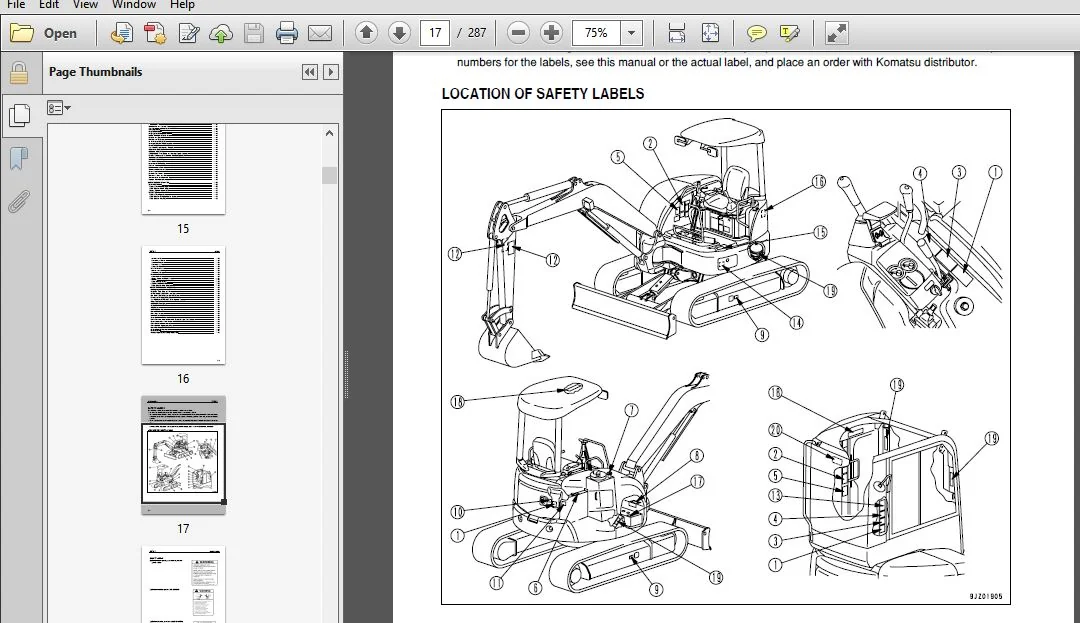Viewport: 1080px width, 623px height.
Task: Click the thumbnails scroll up arrow
Action: (329, 134)
